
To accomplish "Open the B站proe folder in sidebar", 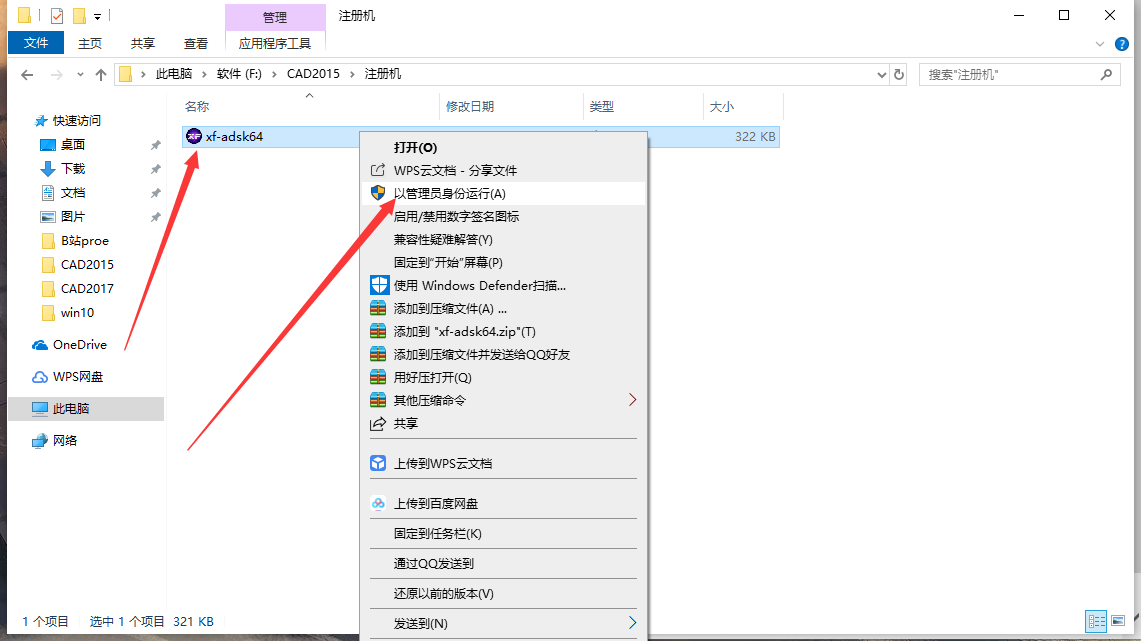I will point(84,241).
